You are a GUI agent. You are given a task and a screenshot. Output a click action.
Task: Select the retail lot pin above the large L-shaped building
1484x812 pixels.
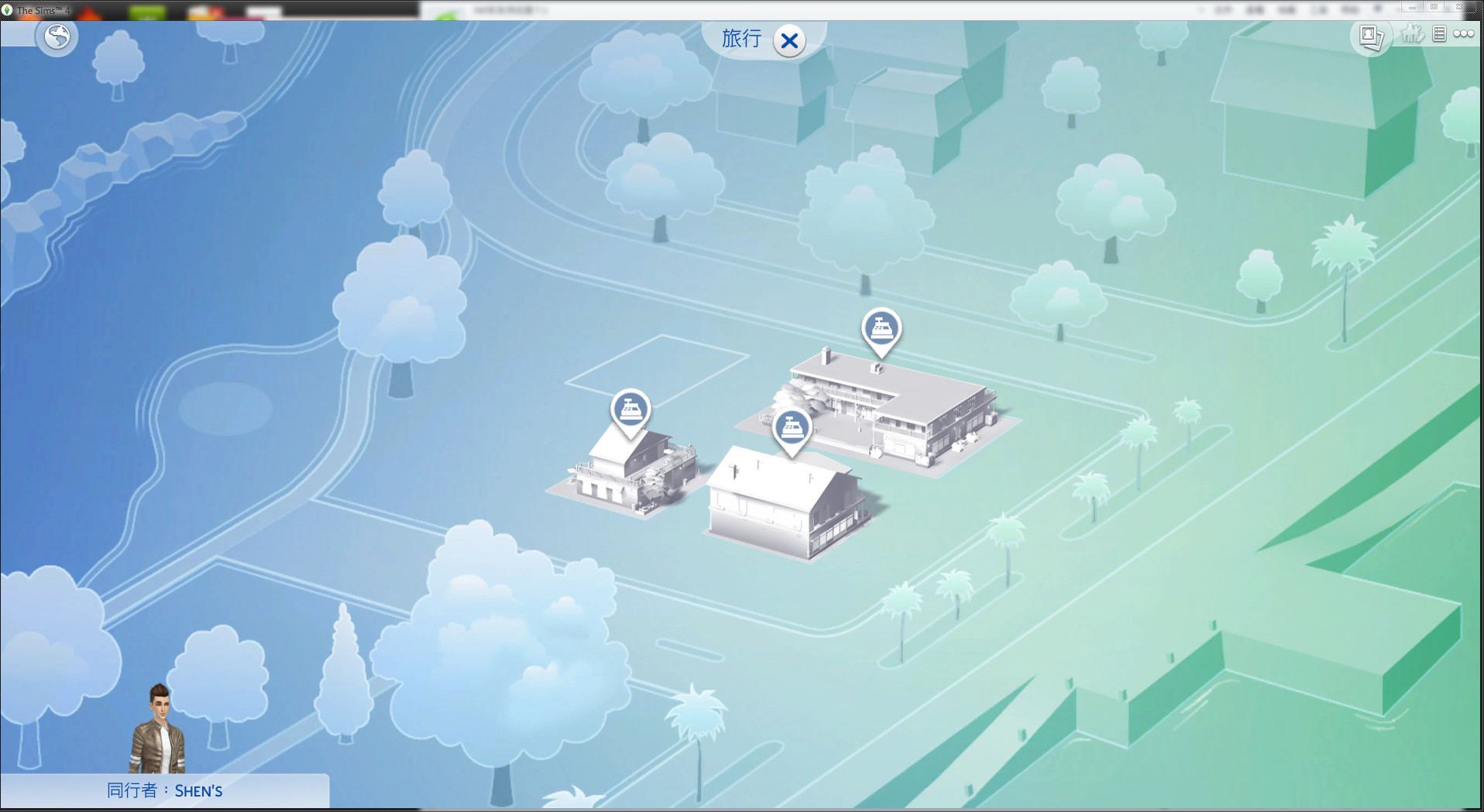click(881, 331)
